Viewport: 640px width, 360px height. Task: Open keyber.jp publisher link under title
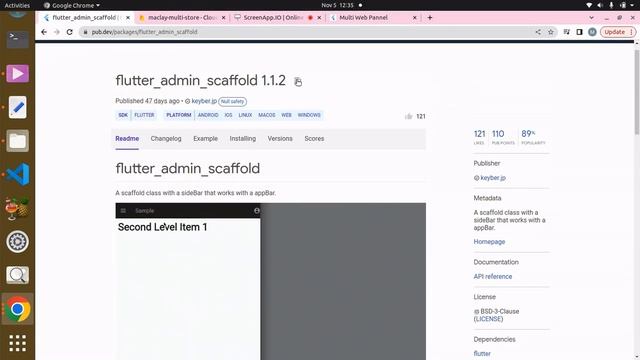coord(204,101)
